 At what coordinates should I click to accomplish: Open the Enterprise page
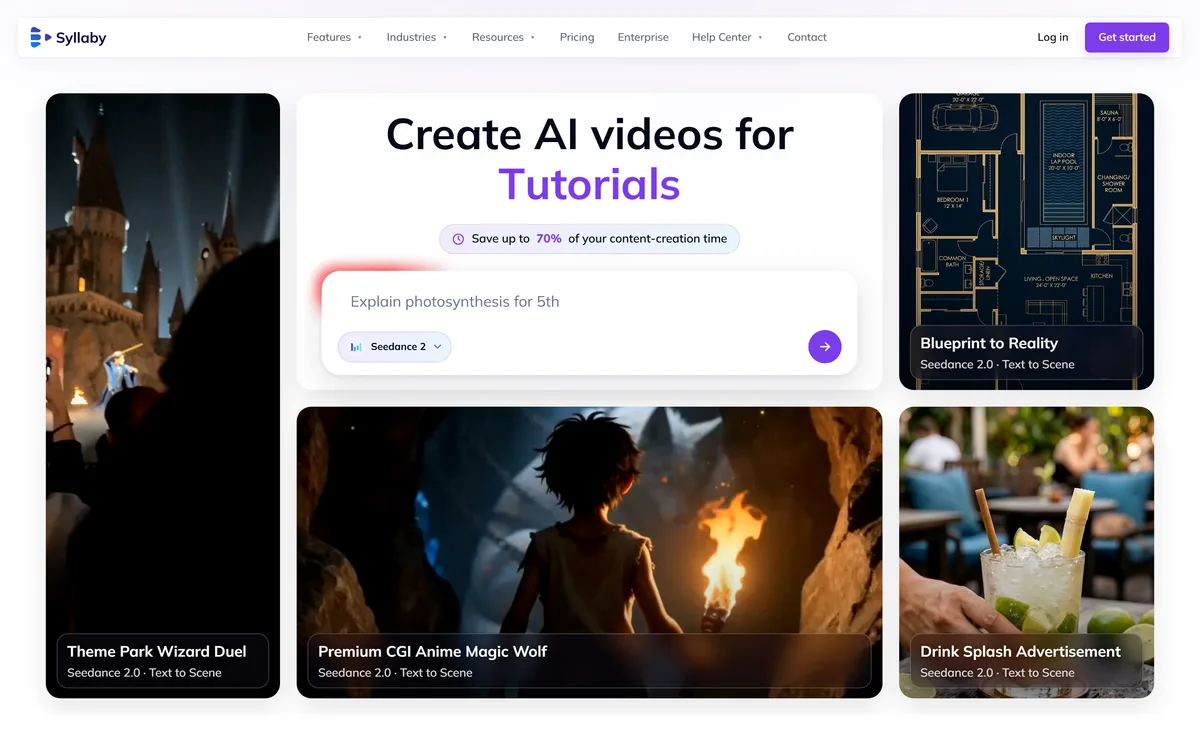643,37
